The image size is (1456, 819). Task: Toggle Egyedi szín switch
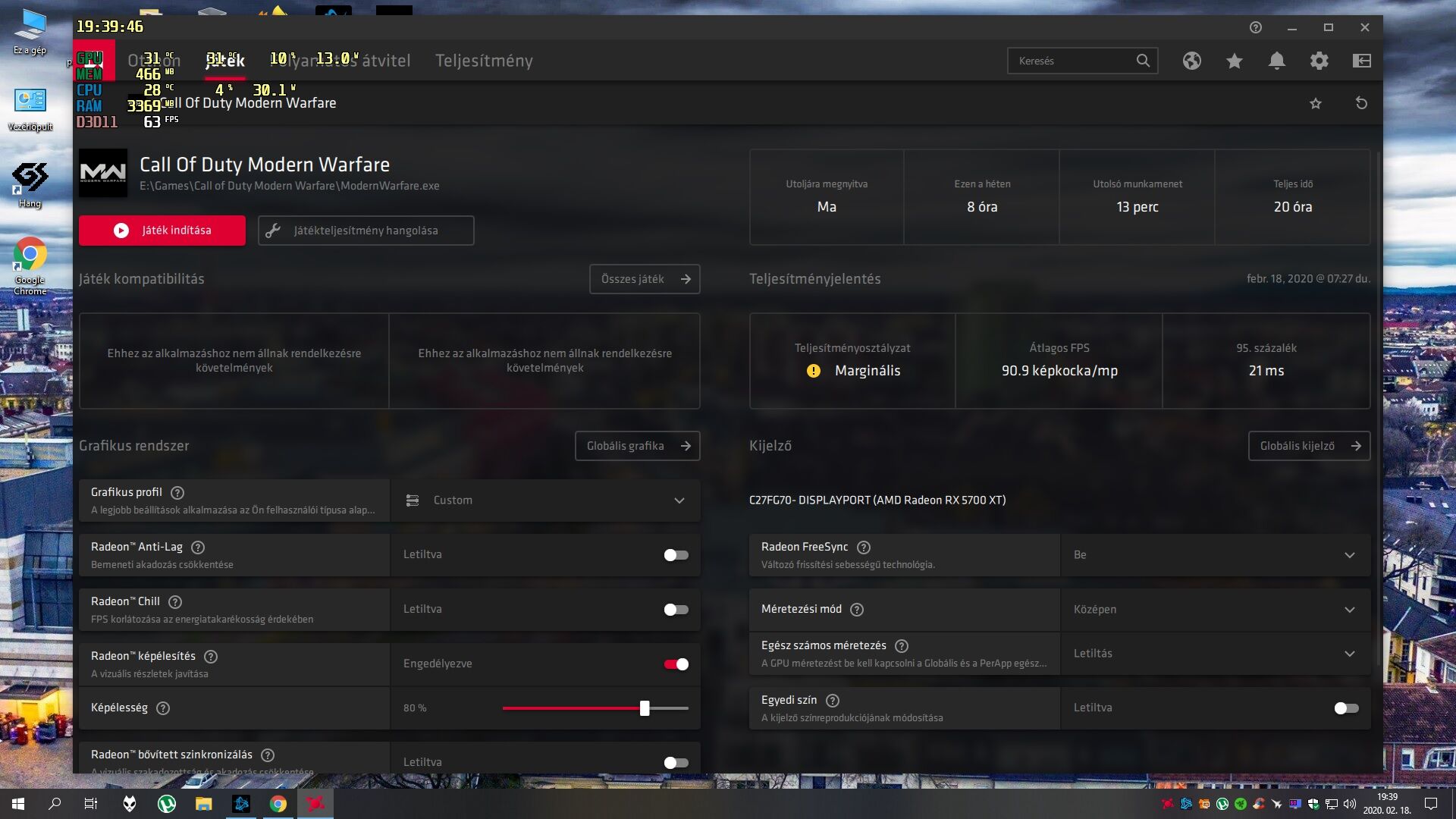point(1346,708)
